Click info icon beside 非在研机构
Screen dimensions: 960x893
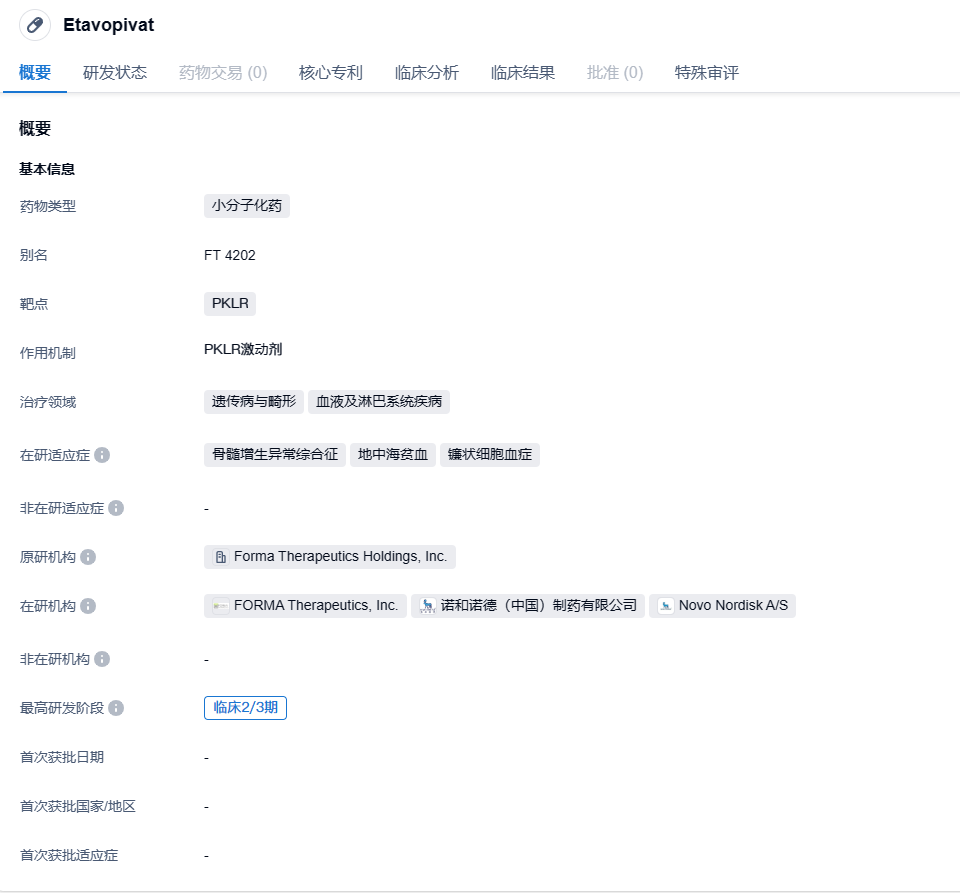point(102,659)
